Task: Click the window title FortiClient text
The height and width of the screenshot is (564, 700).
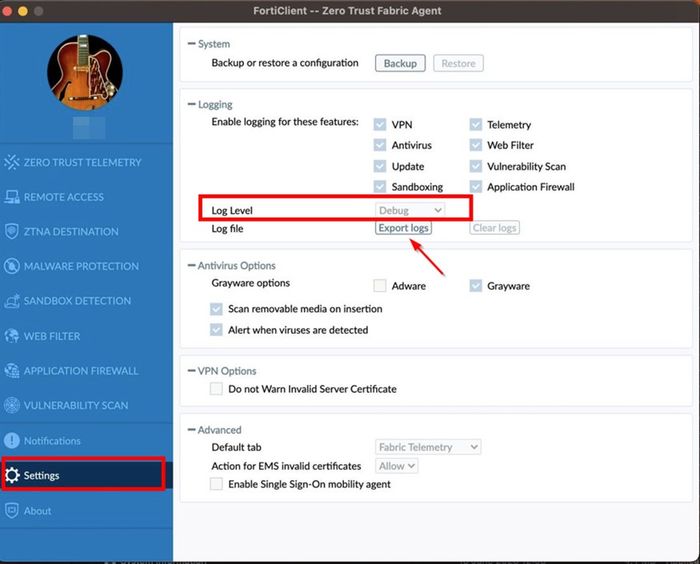Action: coord(347,11)
